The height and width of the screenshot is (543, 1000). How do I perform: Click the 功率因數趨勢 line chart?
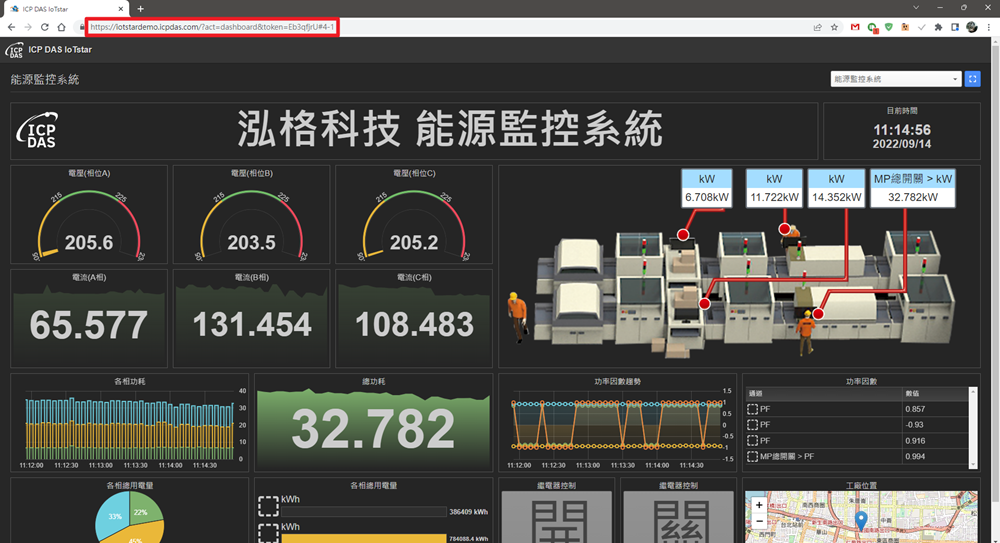[x=617, y=426]
